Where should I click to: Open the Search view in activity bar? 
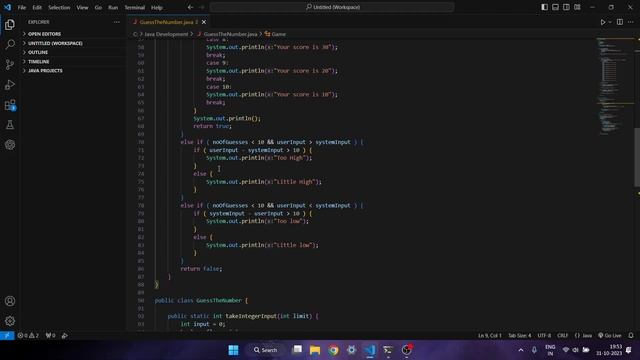tap(10, 44)
